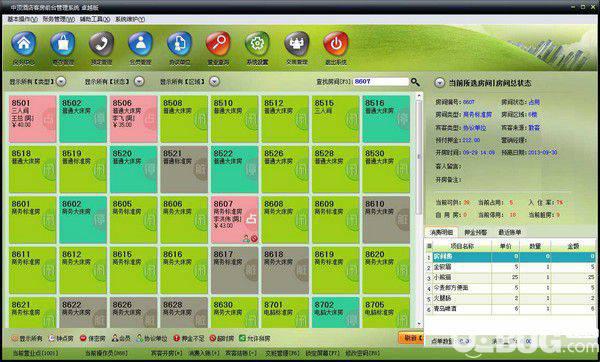Switch to the 押金列表 tab
Viewport: 600px width, 362px height.
(475, 232)
